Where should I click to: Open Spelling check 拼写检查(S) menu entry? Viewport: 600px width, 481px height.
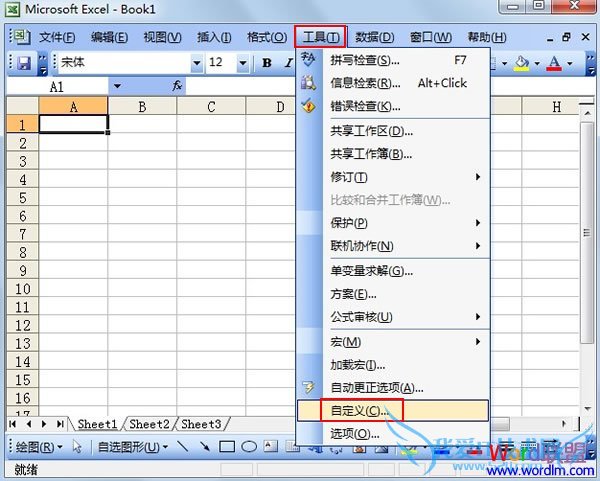(393, 60)
